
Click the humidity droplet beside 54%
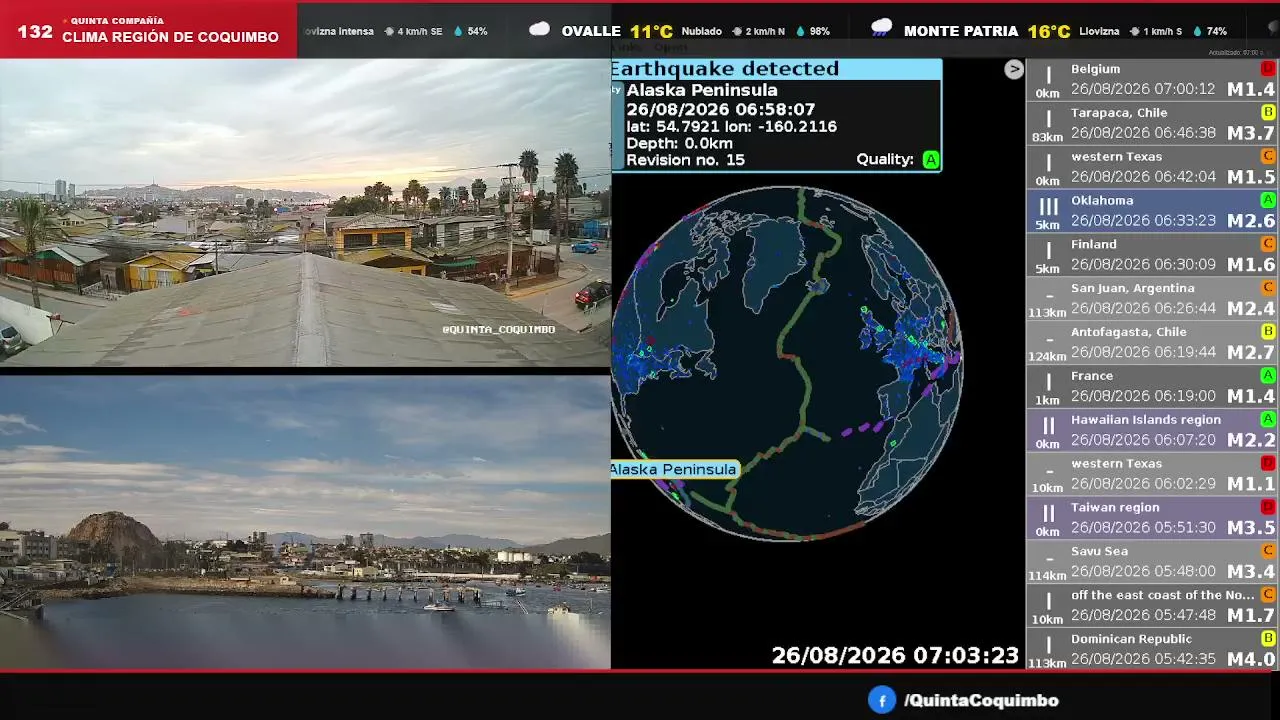click(459, 31)
